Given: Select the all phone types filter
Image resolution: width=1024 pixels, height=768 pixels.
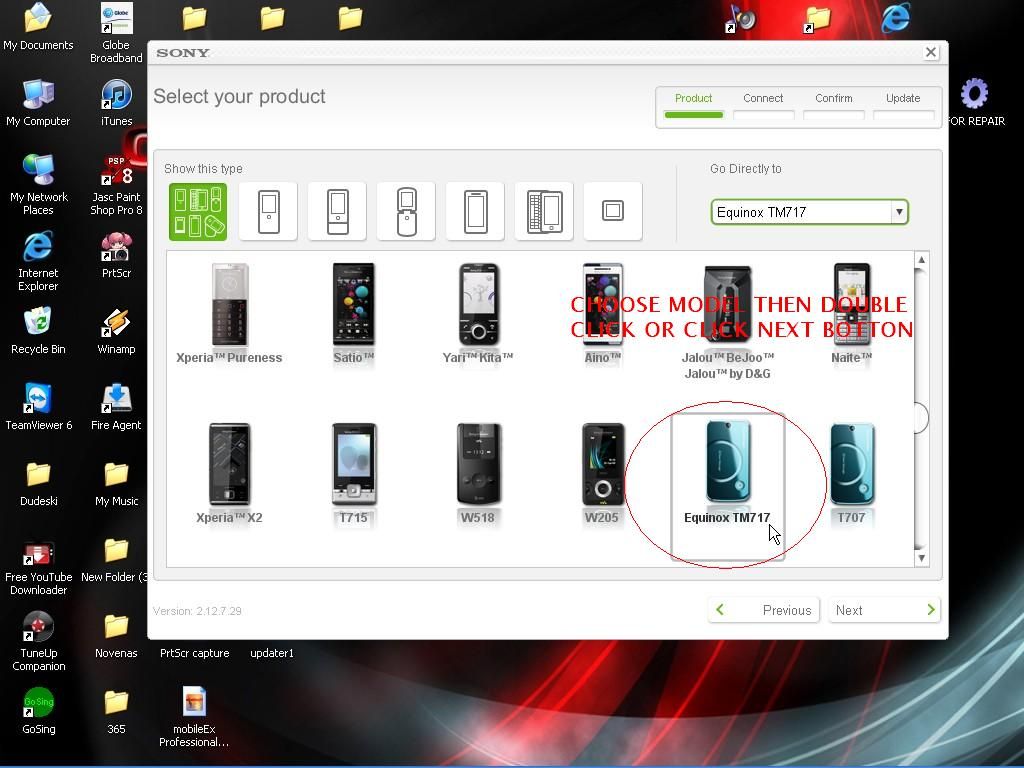Looking at the screenshot, I should (198, 211).
